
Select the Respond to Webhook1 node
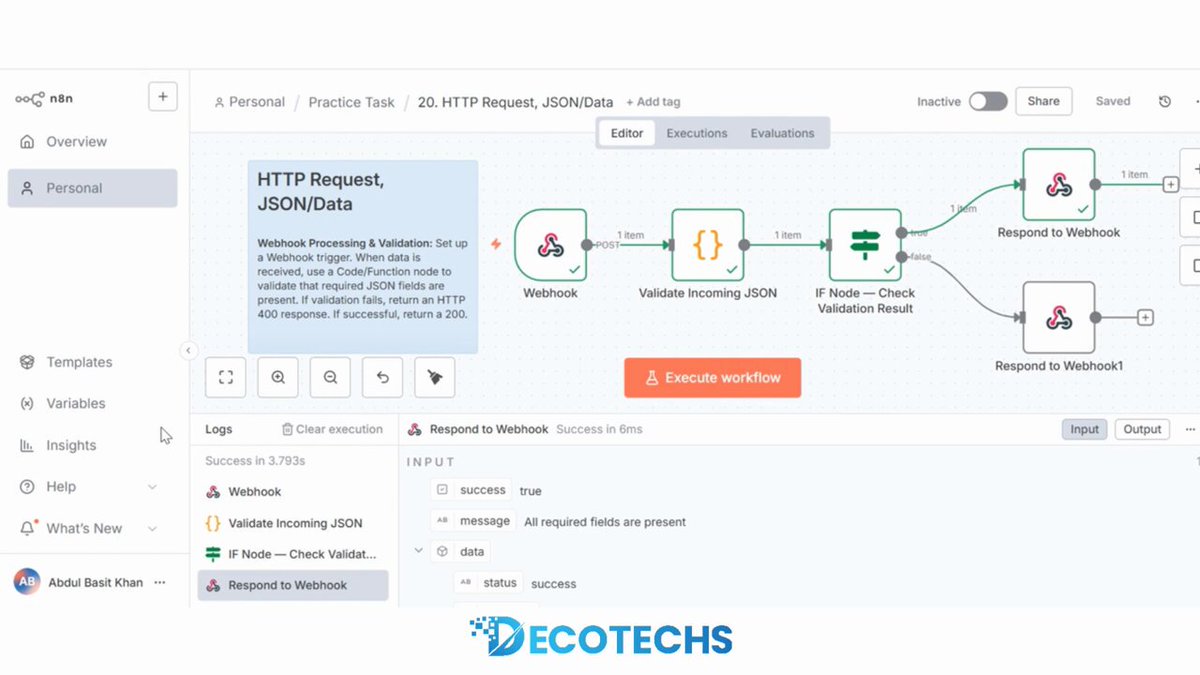1059,318
